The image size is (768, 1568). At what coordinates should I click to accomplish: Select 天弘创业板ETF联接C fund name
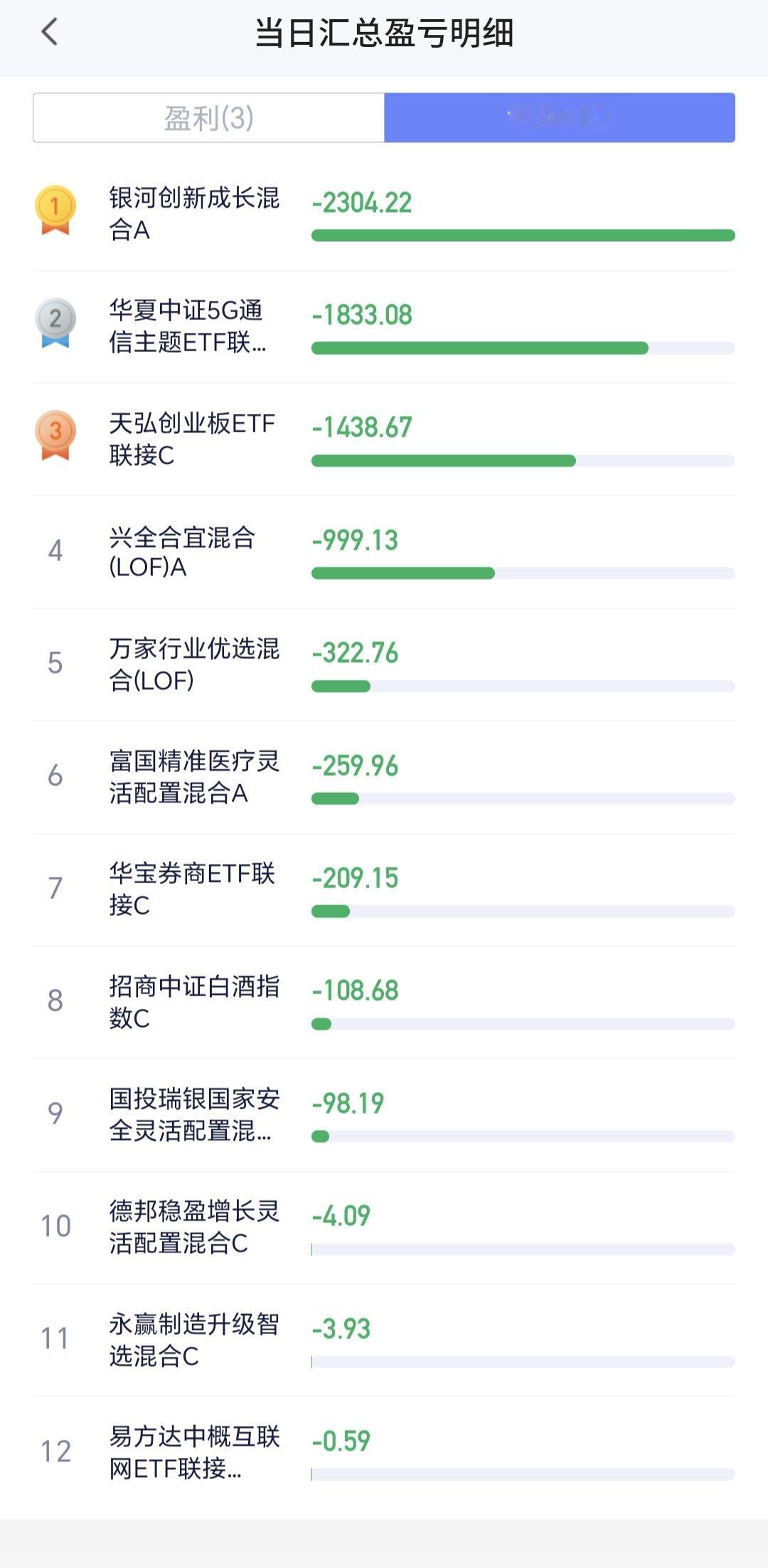pos(191,439)
